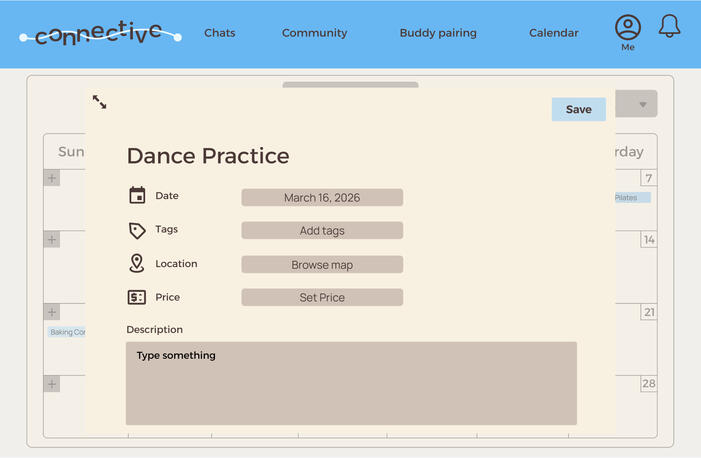Go to the Community section
The width and height of the screenshot is (701, 458).
314,33
